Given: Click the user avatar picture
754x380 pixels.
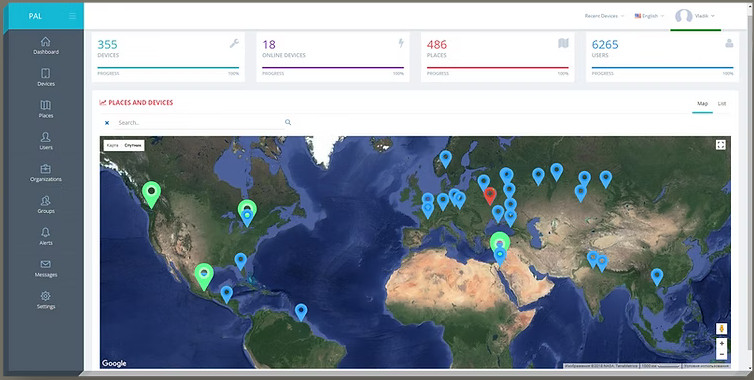Looking at the screenshot, I should [x=683, y=16].
